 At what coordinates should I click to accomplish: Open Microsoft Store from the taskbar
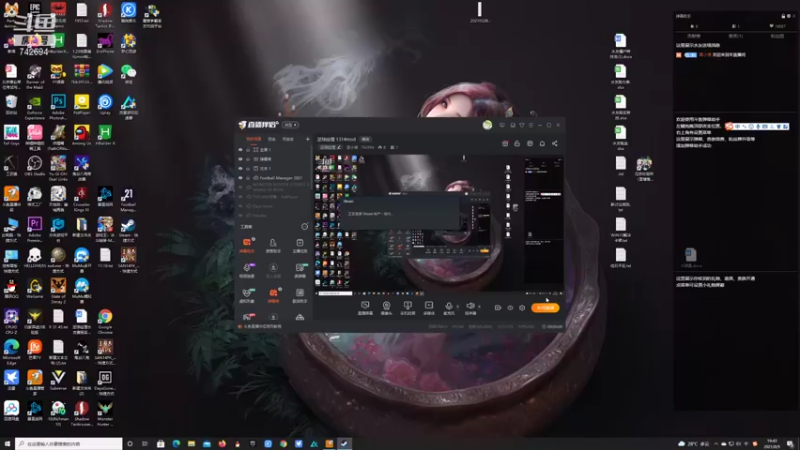pos(161,444)
